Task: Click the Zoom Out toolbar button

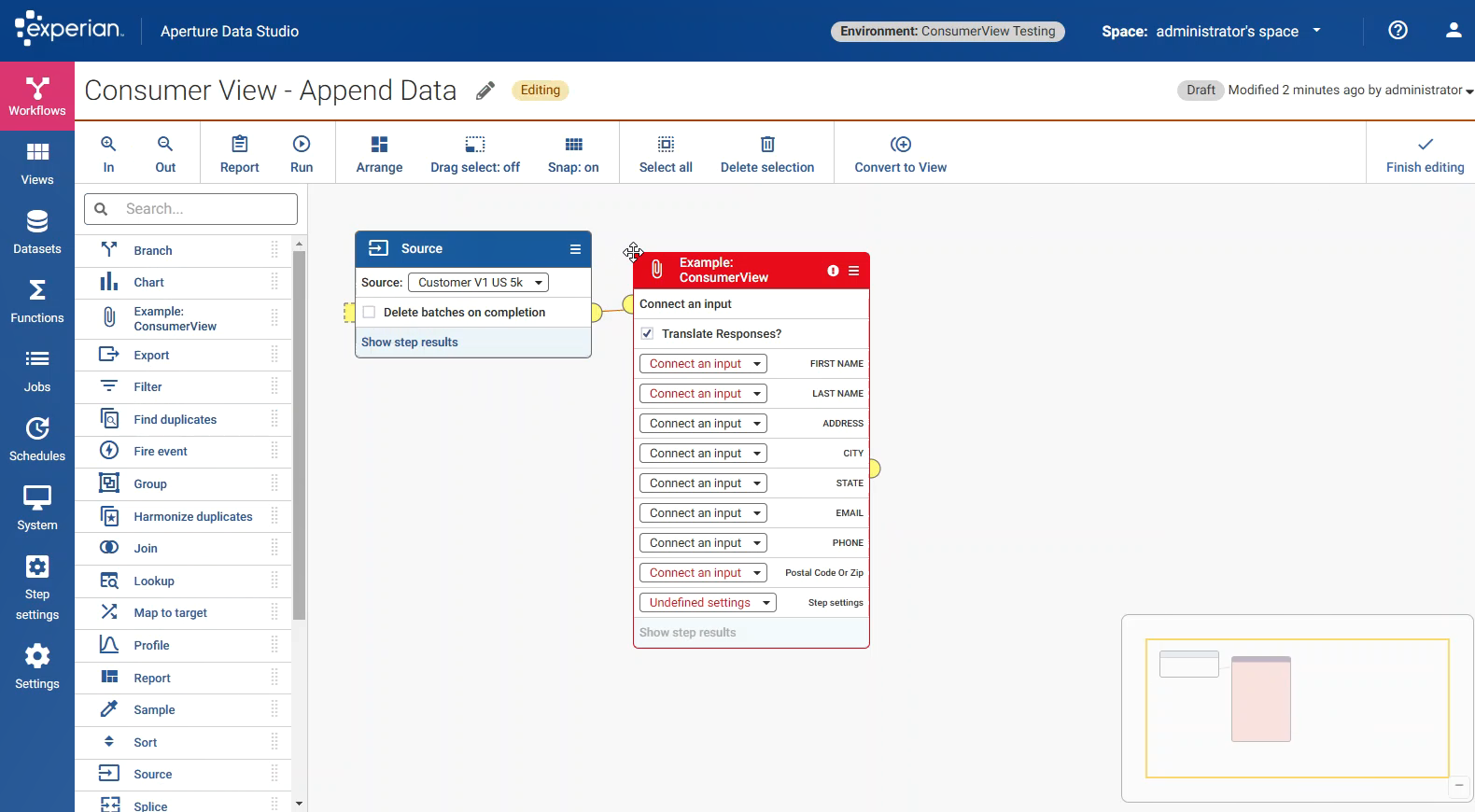Action: tap(165, 154)
